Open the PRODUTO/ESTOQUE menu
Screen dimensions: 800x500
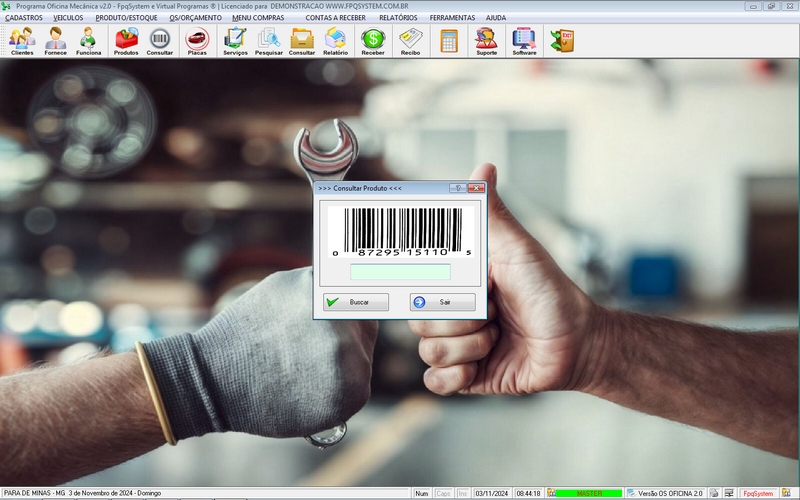click(126, 18)
